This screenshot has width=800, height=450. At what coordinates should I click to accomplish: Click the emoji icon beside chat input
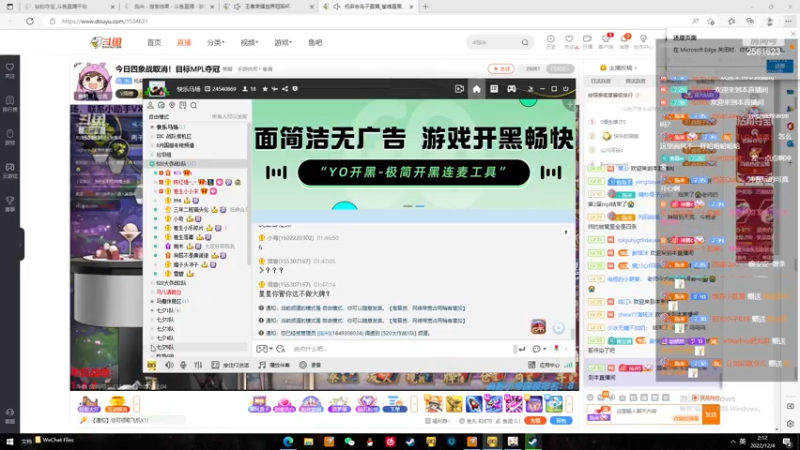tap(281, 349)
